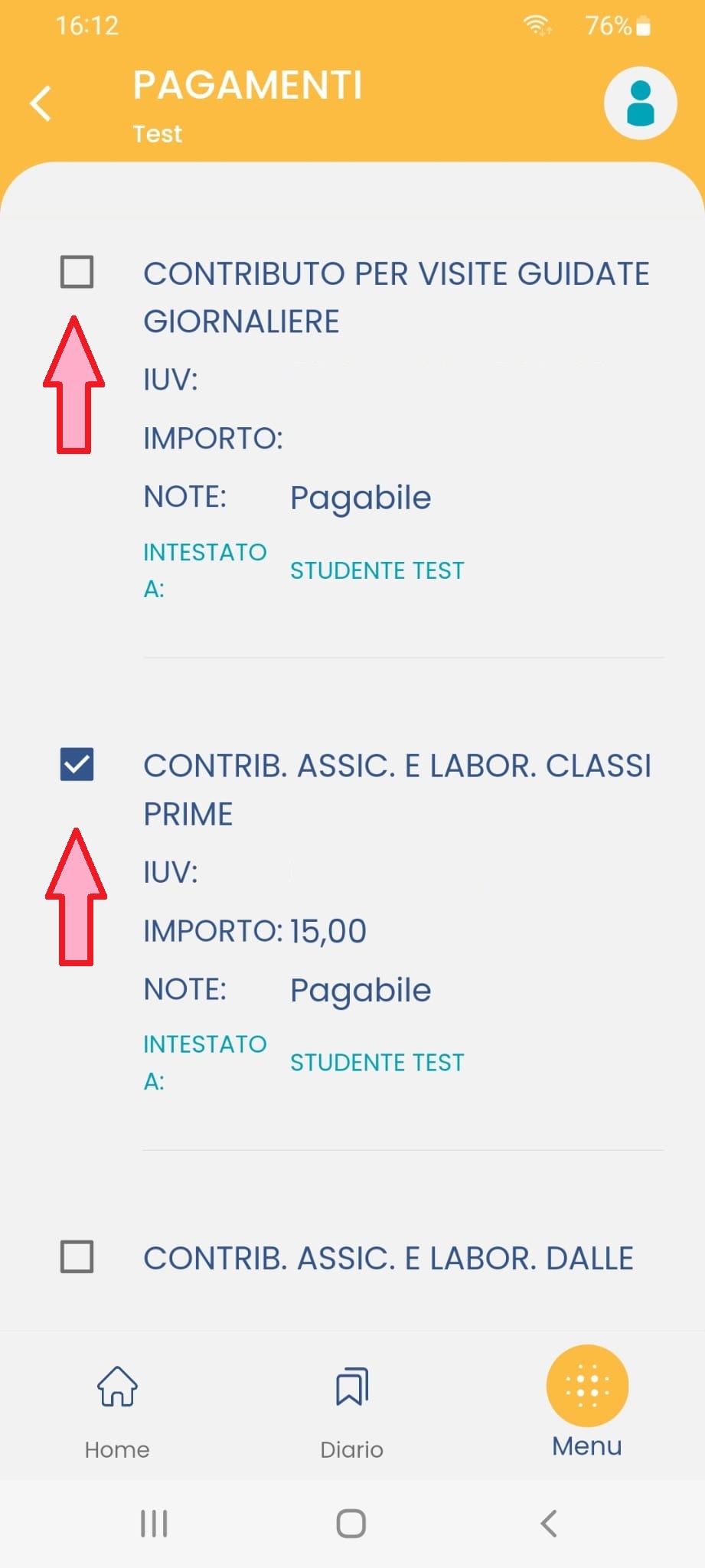Uncheck the Contrib. Assic. classi prime checkbox
This screenshot has width=705, height=1568.
[77, 764]
